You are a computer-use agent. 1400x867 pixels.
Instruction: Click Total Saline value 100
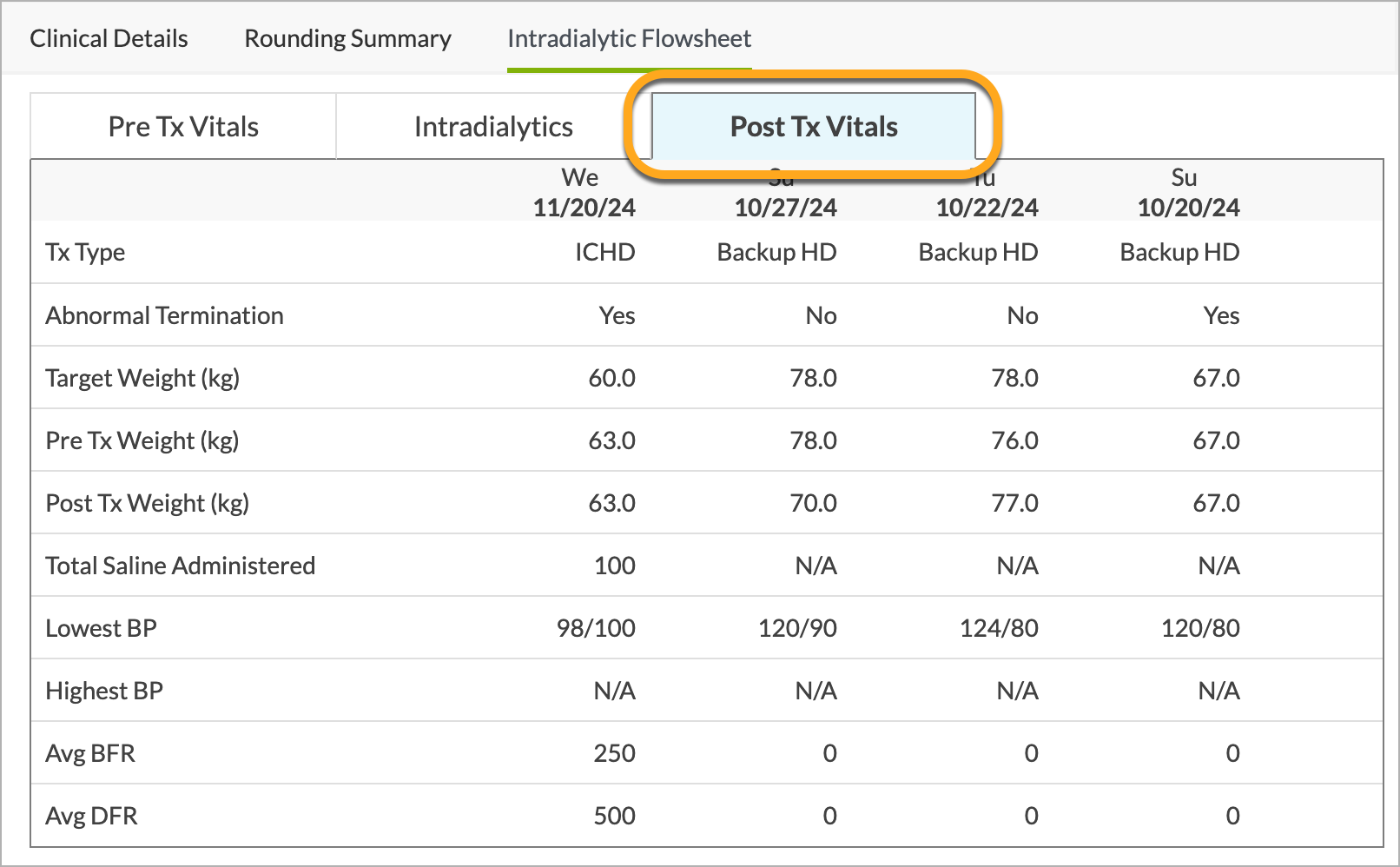click(x=614, y=566)
